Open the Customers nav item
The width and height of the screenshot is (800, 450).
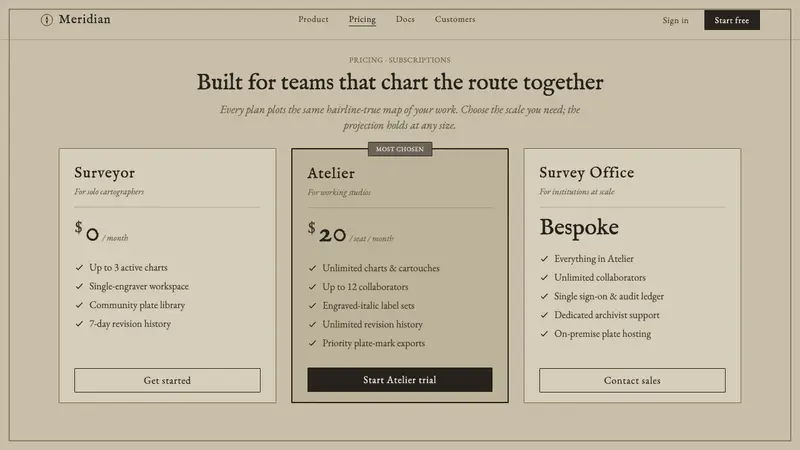[x=455, y=19]
